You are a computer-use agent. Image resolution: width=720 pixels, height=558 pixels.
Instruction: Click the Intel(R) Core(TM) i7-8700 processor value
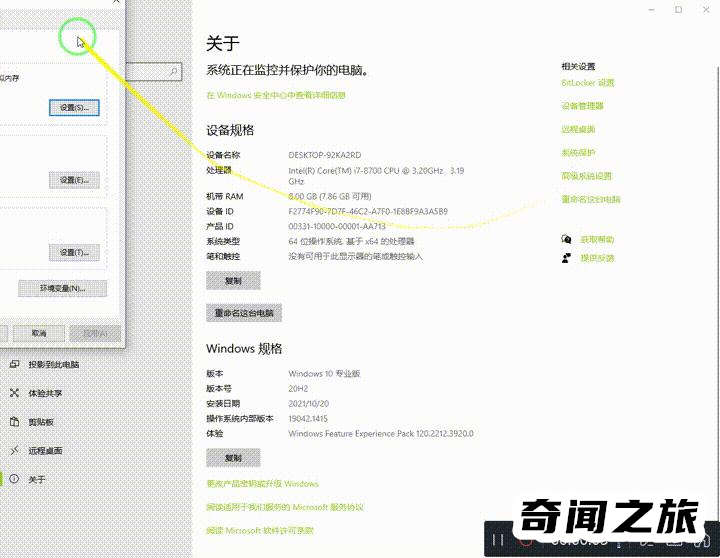[x=376, y=176]
